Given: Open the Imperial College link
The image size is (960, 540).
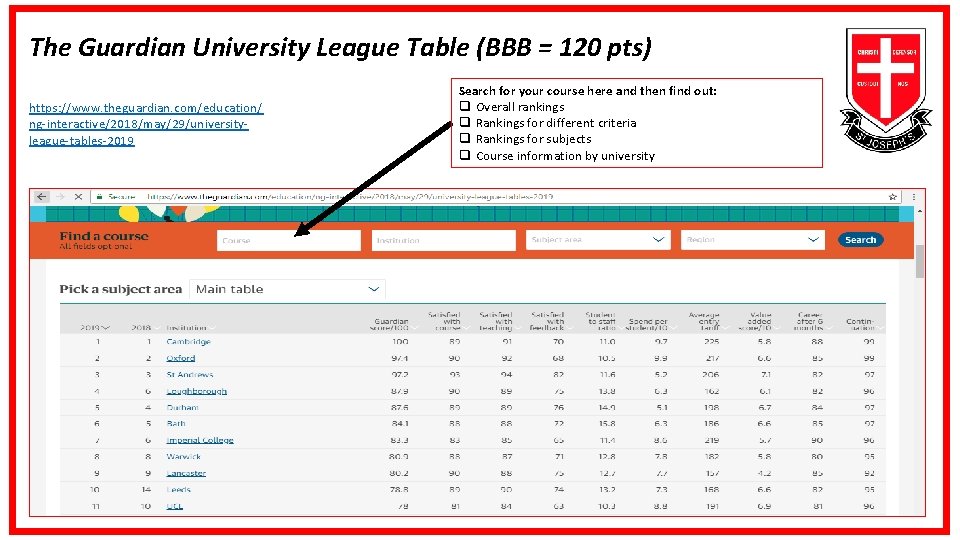Looking at the screenshot, I should tap(200, 440).
